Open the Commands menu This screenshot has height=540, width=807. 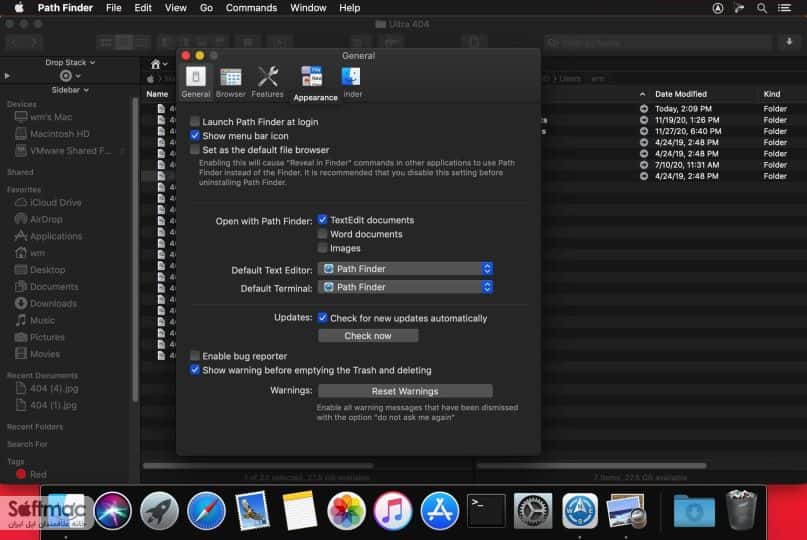pyautogui.click(x=251, y=8)
